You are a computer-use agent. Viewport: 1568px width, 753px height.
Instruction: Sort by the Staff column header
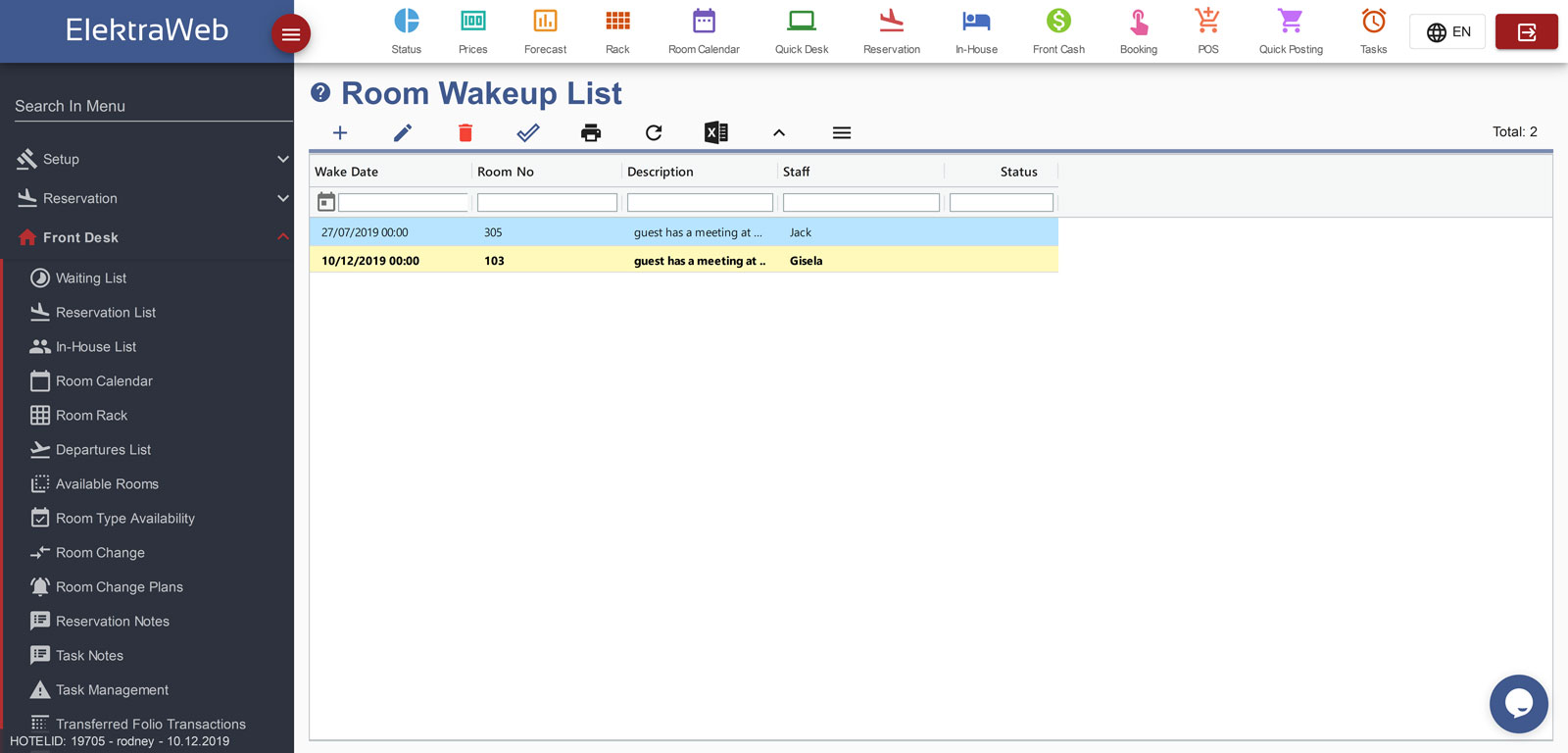(x=796, y=172)
